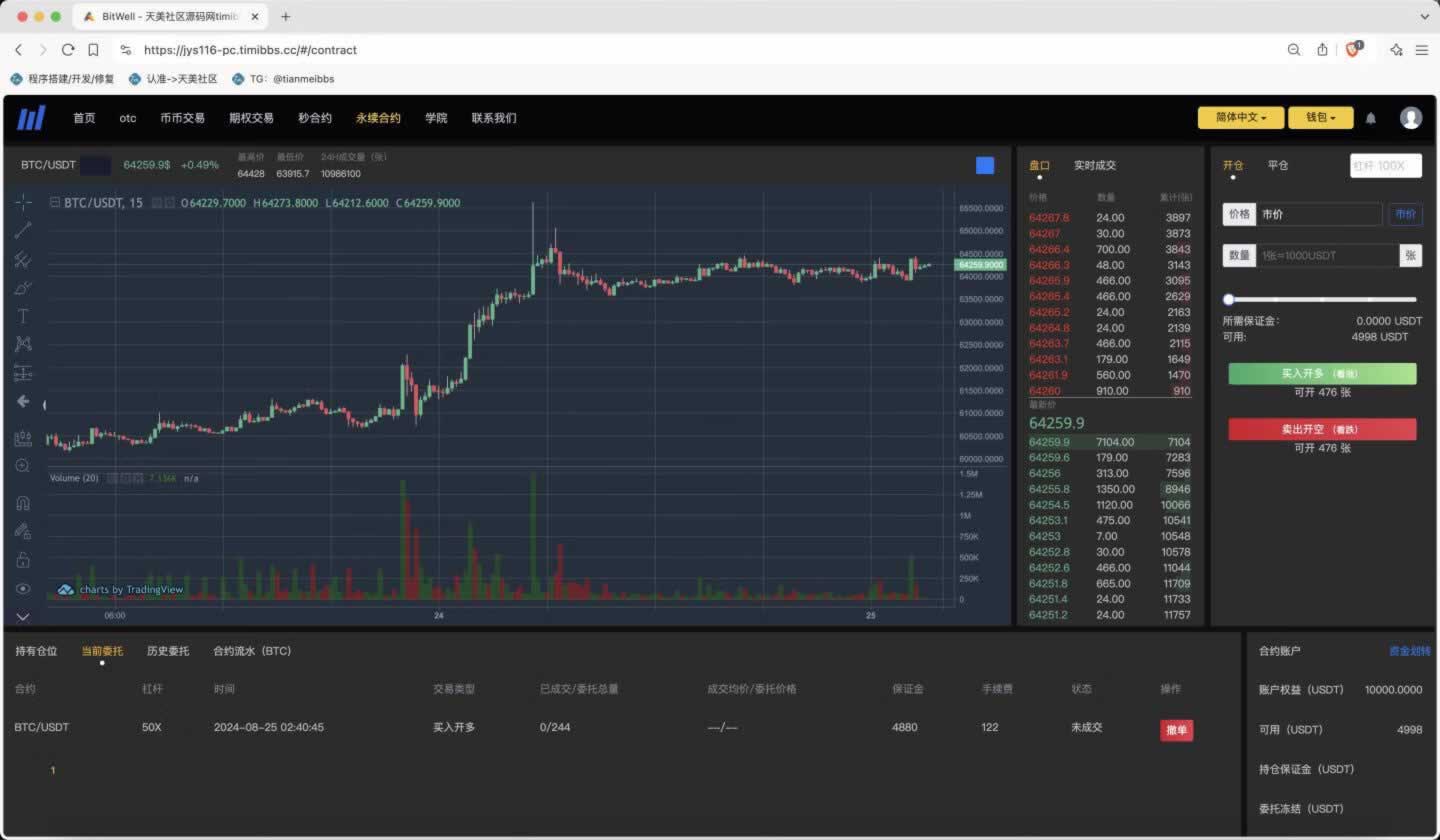Click the green 买入开多 buy long button
Image resolution: width=1440 pixels, height=840 pixels.
pos(1322,374)
